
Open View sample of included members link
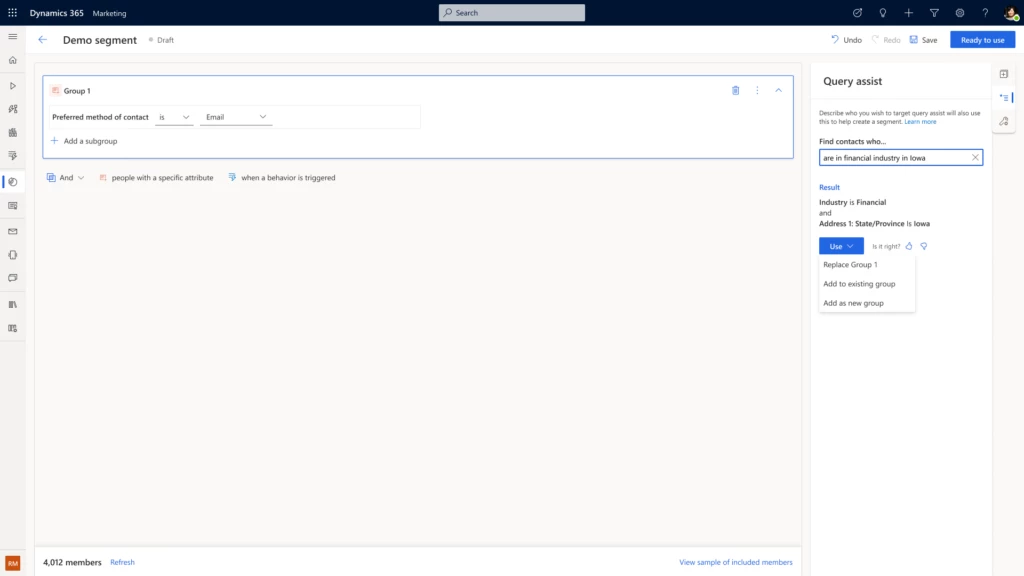coord(735,562)
